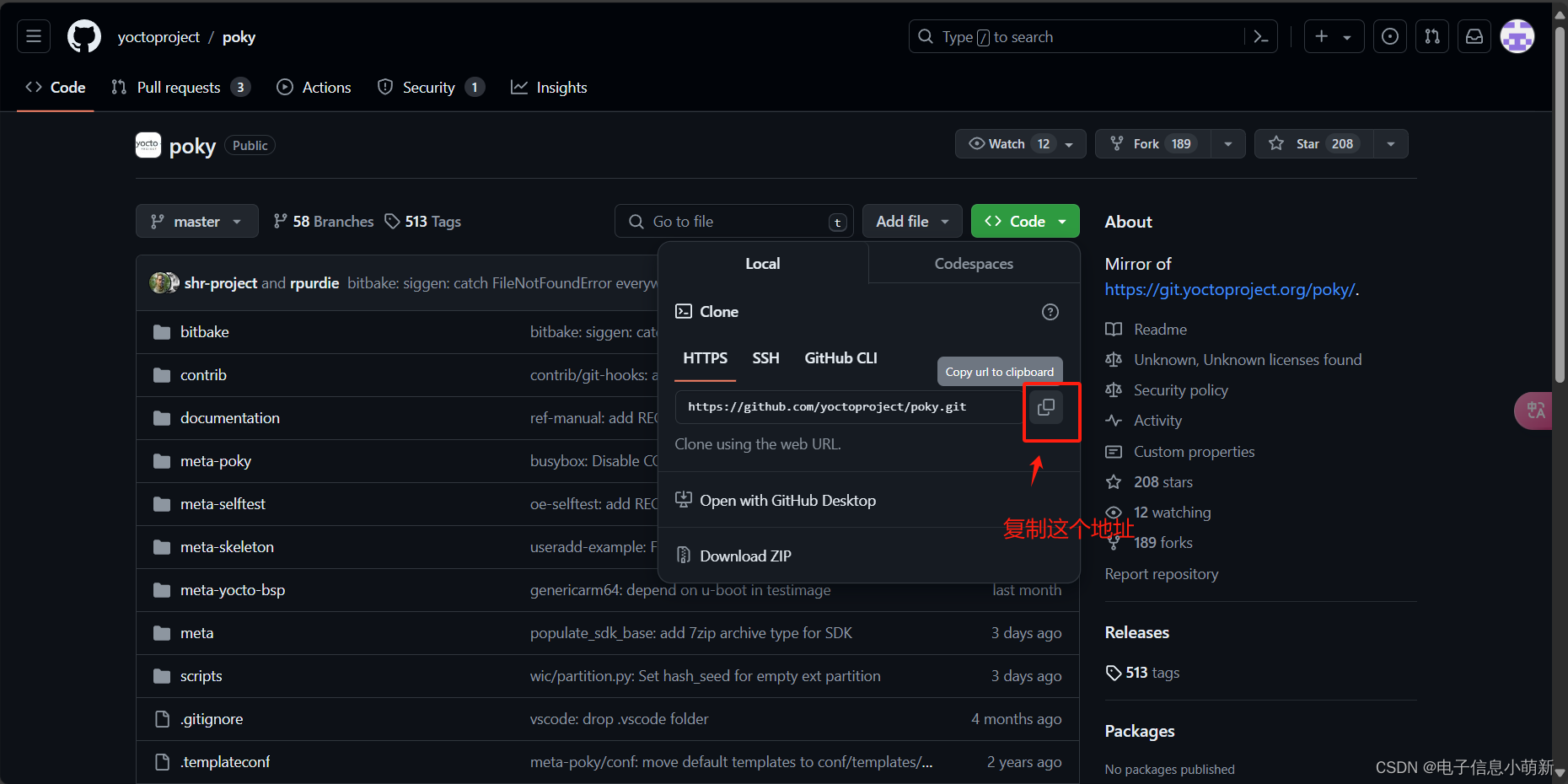Open the documentation folder
Image resolution: width=1568 pixels, height=784 pixels.
point(230,418)
